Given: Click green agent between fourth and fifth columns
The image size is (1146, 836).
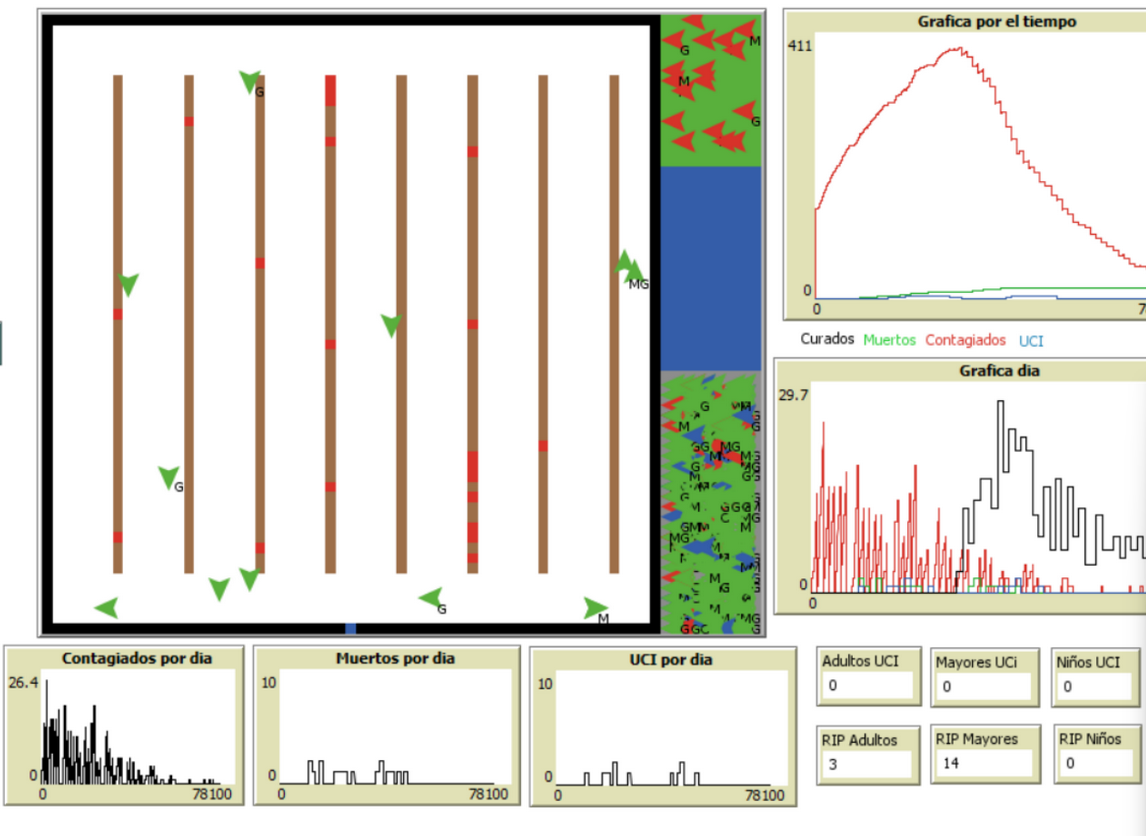Looking at the screenshot, I should pos(391,325).
